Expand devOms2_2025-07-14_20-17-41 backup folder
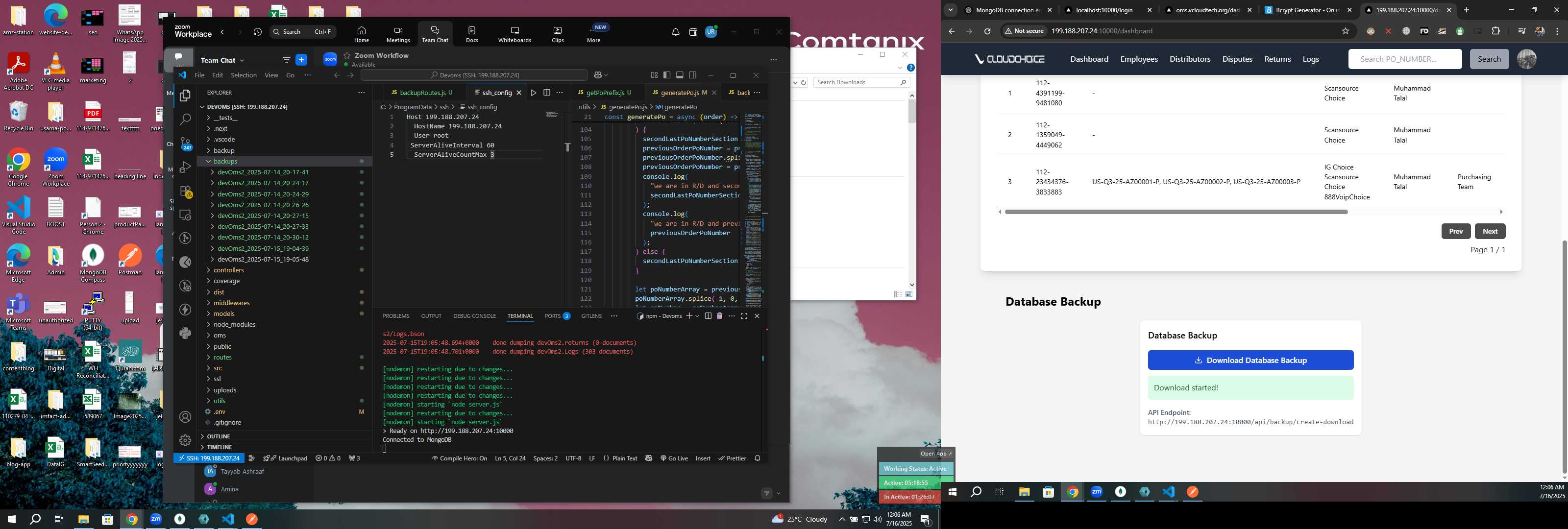This screenshot has height=529, width=1568. coord(285,172)
